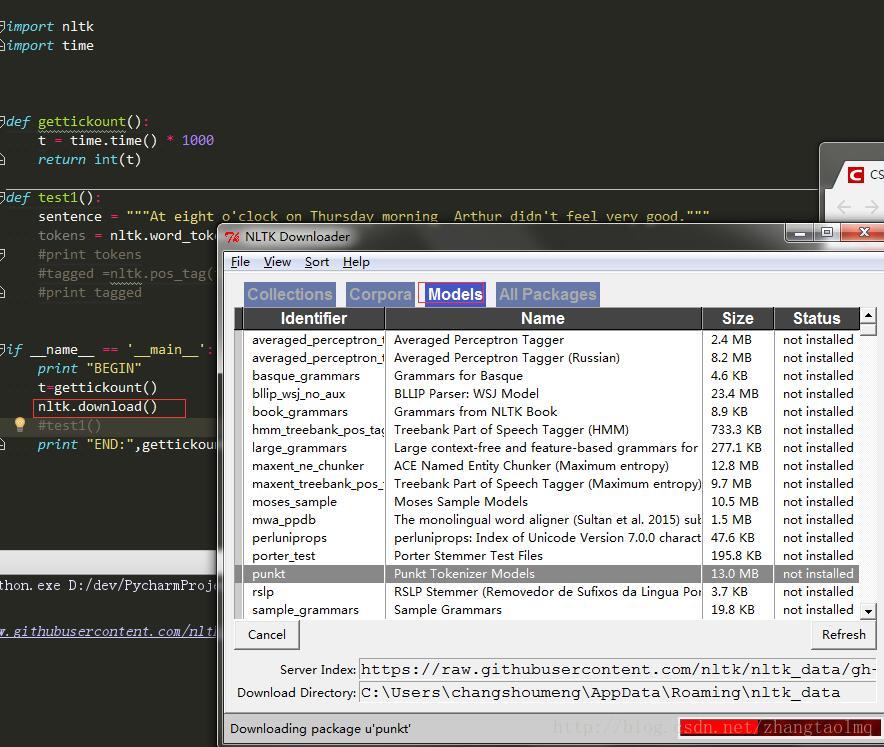
Task: Click the browser back arrow
Action: pos(843,207)
